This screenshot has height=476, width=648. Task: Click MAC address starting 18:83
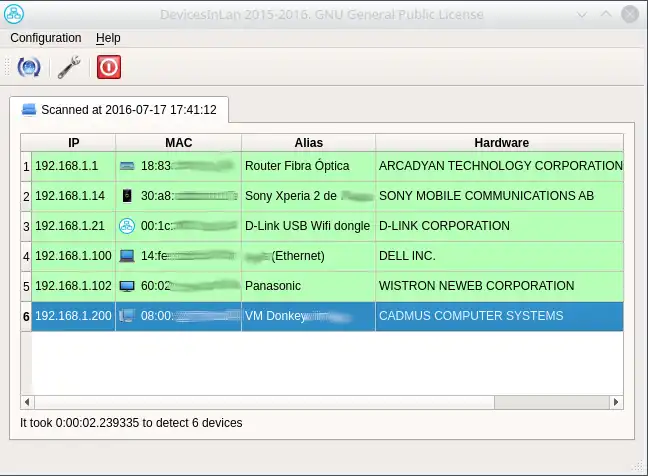click(x=179, y=166)
